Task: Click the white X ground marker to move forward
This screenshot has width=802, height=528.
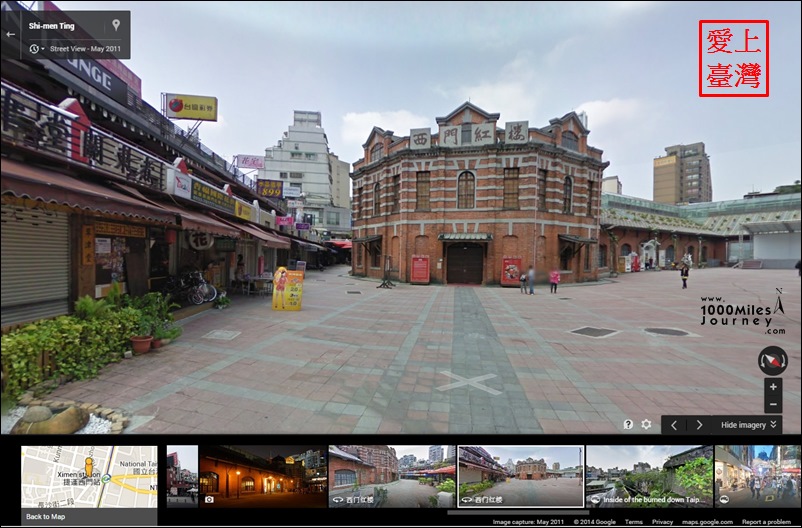Action: point(469,383)
